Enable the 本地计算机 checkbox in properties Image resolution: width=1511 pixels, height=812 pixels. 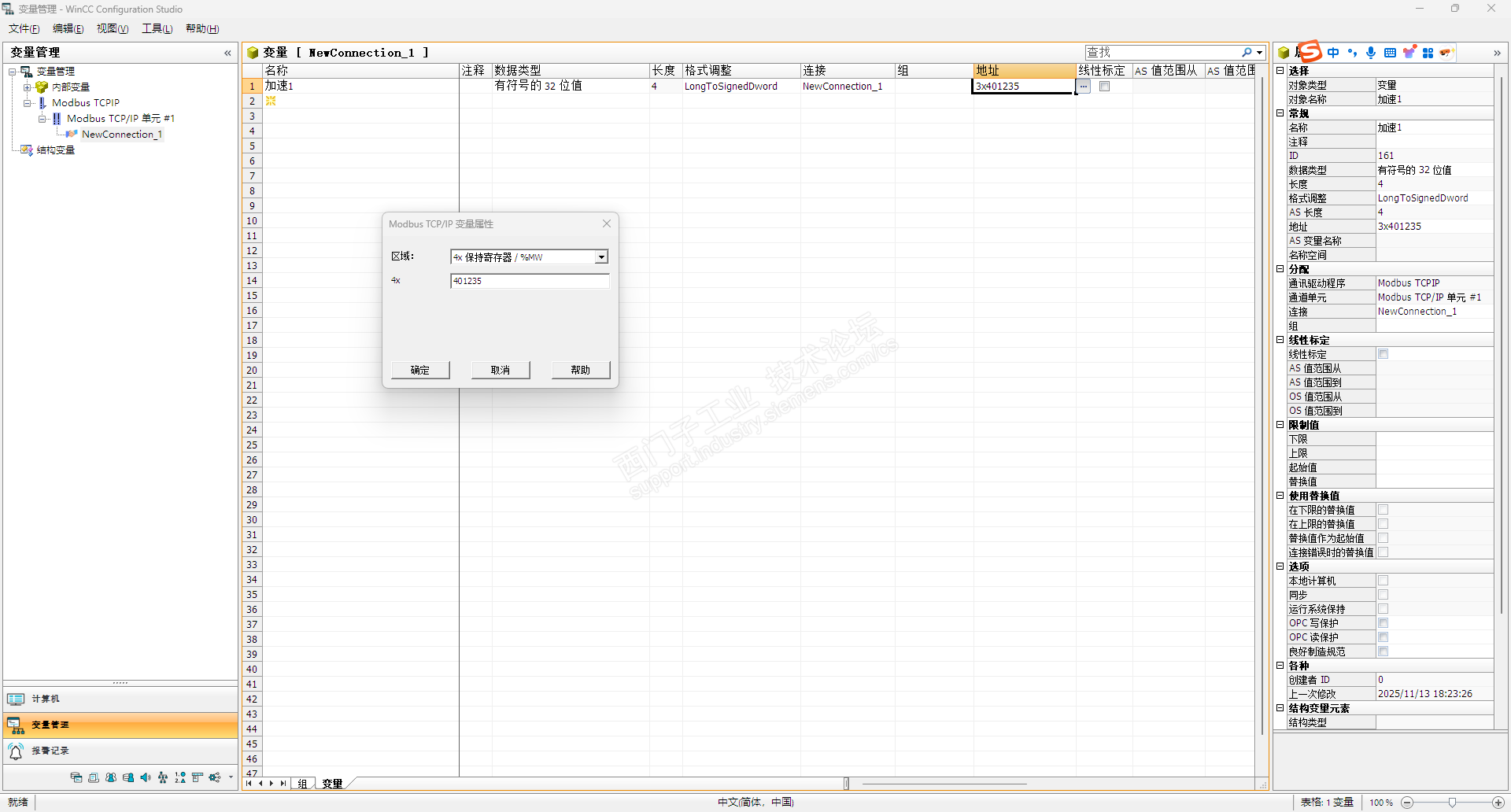tap(1383, 581)
